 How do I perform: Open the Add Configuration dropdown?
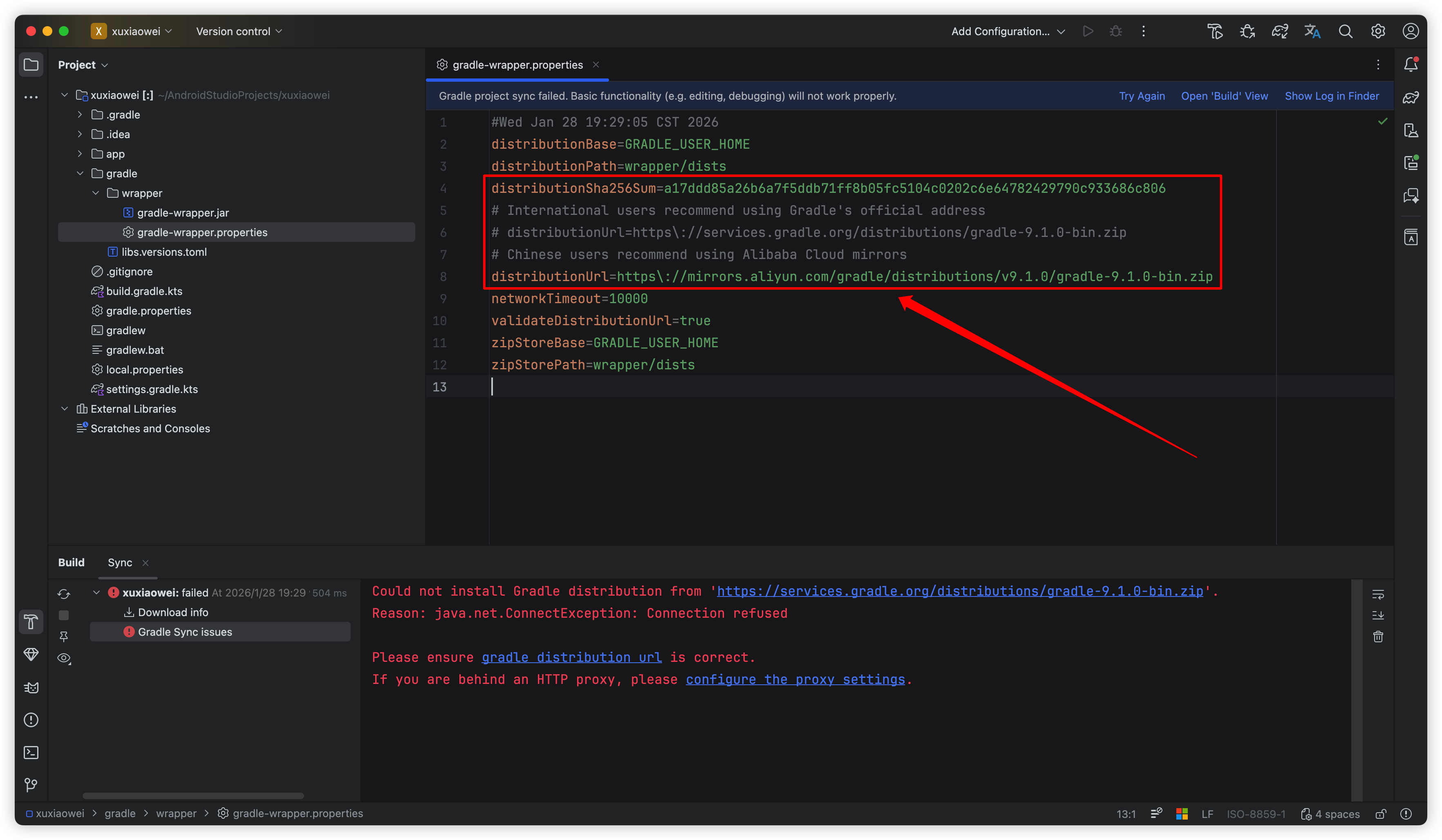[1007, 31]
